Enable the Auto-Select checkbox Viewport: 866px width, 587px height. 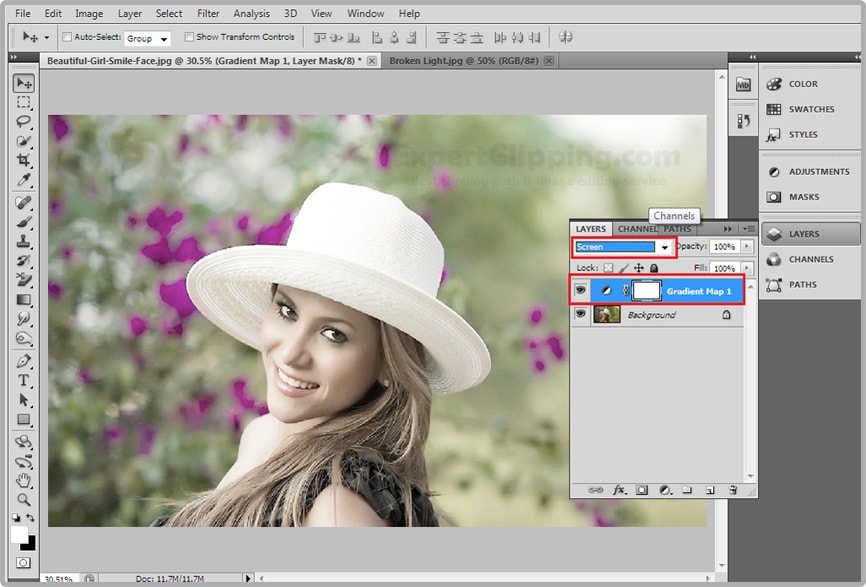click(67, 38)
